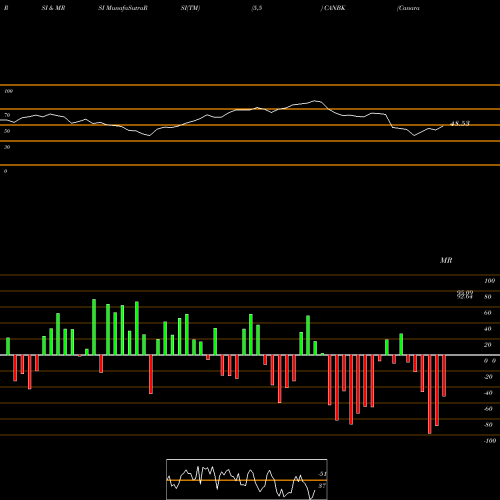The height and width of the screenshot is (500, 500).
Task: Click the tallest green MR histogram bar
Action: [94, 327]
